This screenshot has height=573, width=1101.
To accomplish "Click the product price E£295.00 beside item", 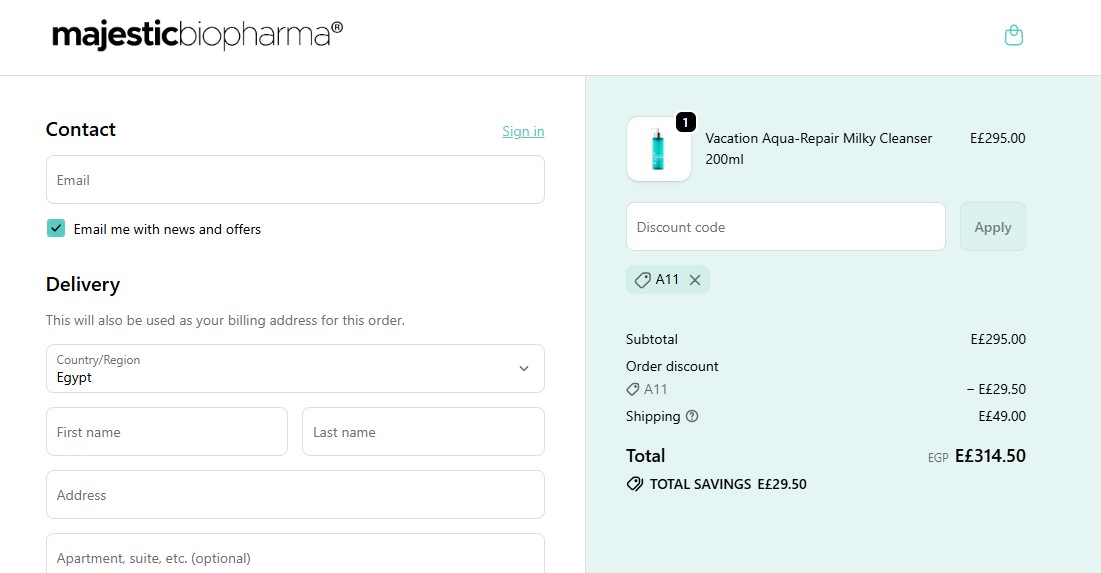I will [997, 138].
